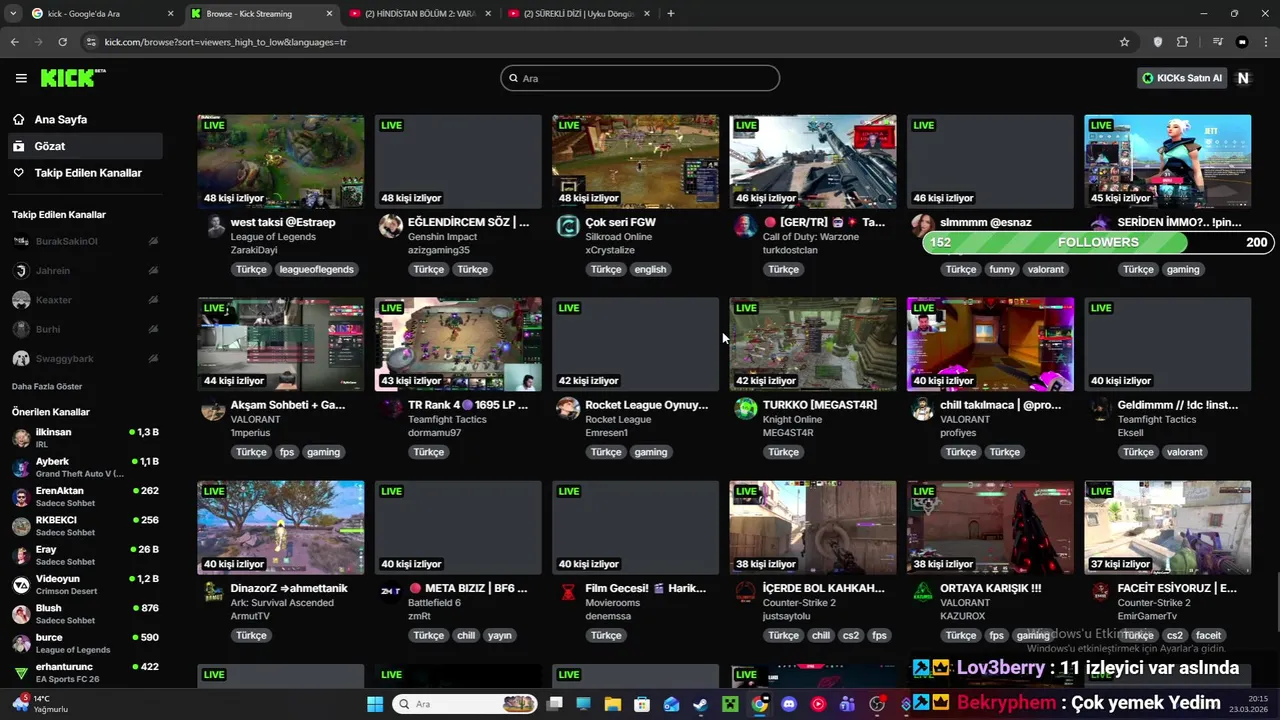Click Windows taskbar Ara search box
Screen dimensions: 1280x720
[x=465, y=704]
